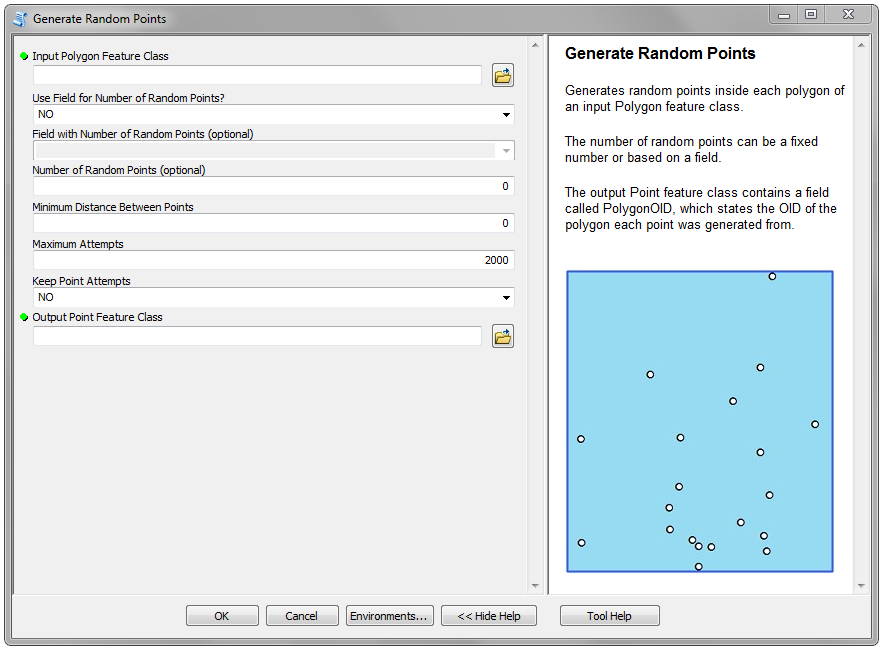
Task: Click the Input Polygon Feature Class text field
Action: 257,75
